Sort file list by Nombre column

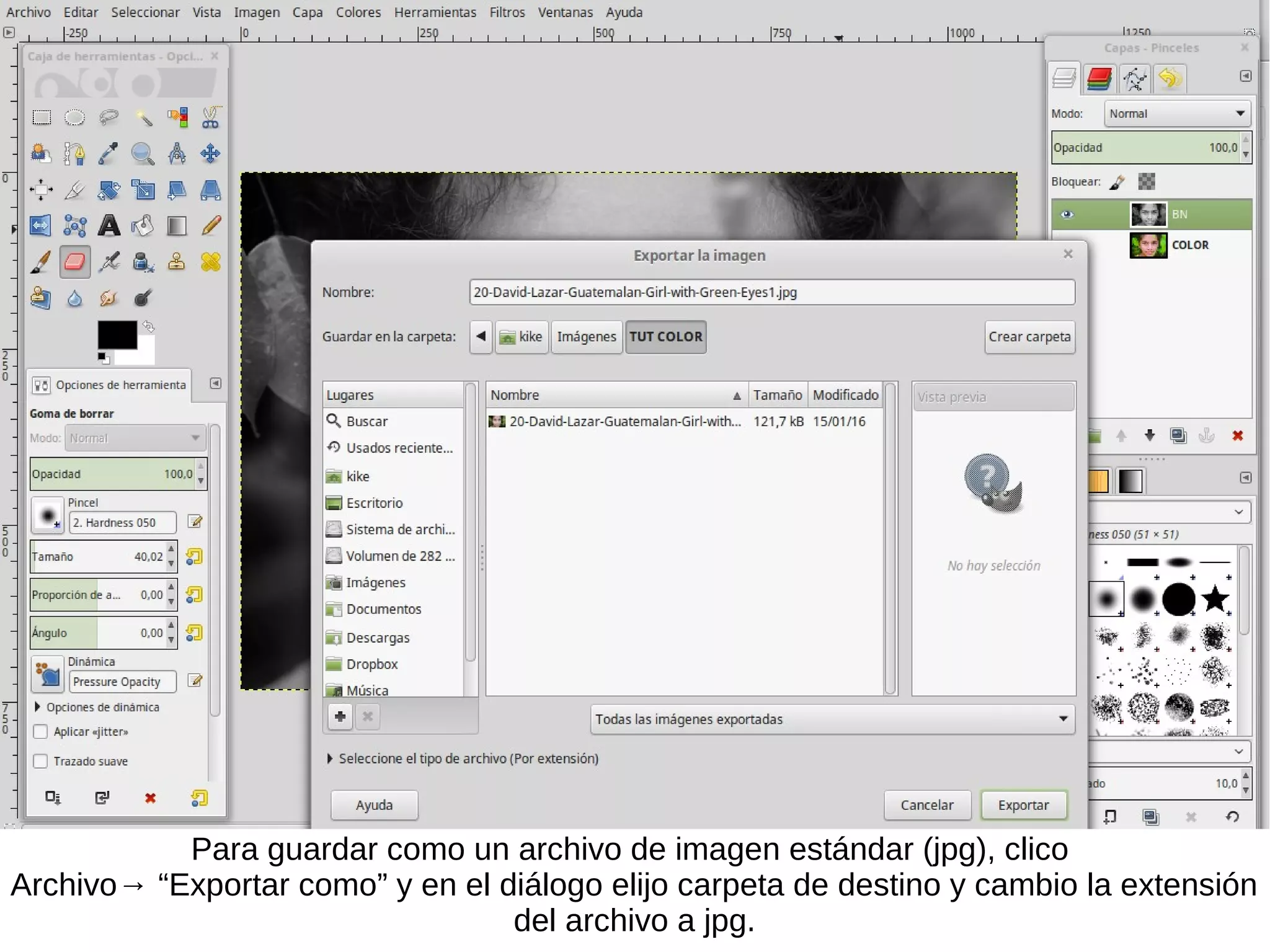(616, 395)
